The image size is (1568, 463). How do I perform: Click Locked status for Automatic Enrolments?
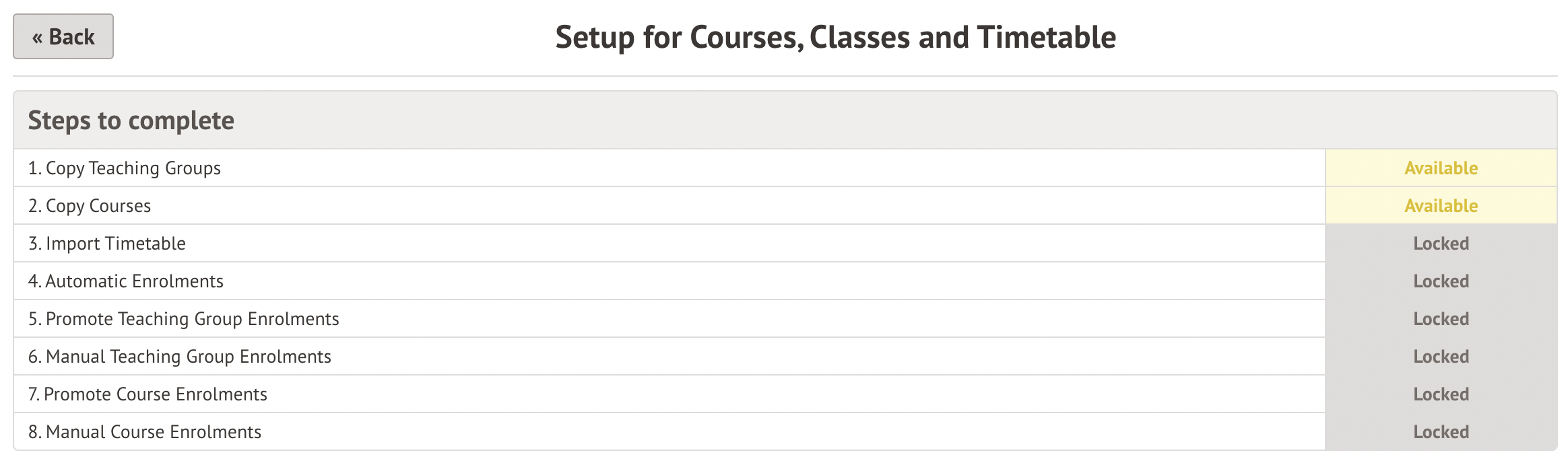[1441, 281]
